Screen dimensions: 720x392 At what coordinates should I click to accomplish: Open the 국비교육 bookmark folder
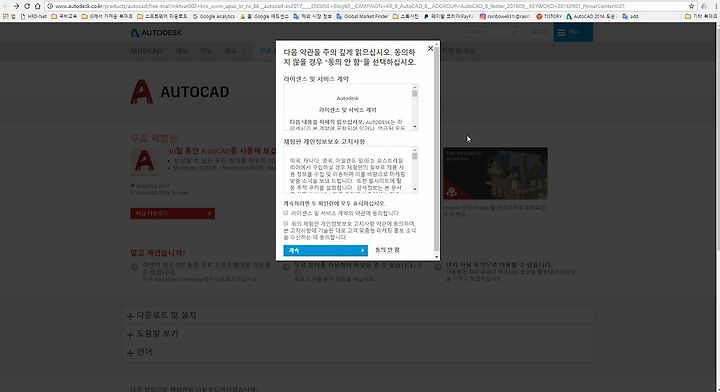tap(64, 16)
